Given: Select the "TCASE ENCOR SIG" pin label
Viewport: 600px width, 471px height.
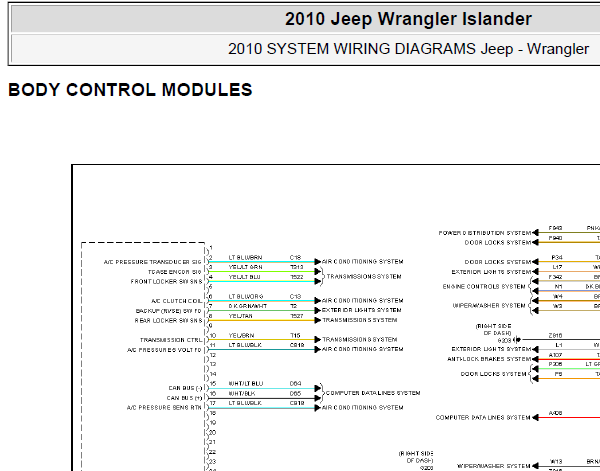Looking at the screenshot, I should pos(174,272).
